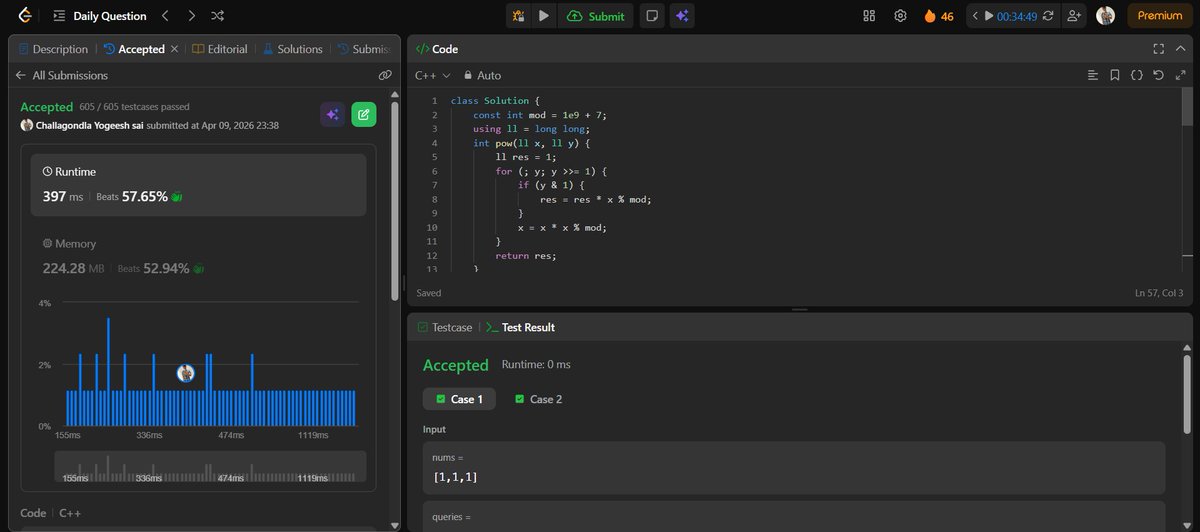This screenshot has height=532, width=1200.
Task: Toggle the Auto lock setting
Action: pos(482,75)
